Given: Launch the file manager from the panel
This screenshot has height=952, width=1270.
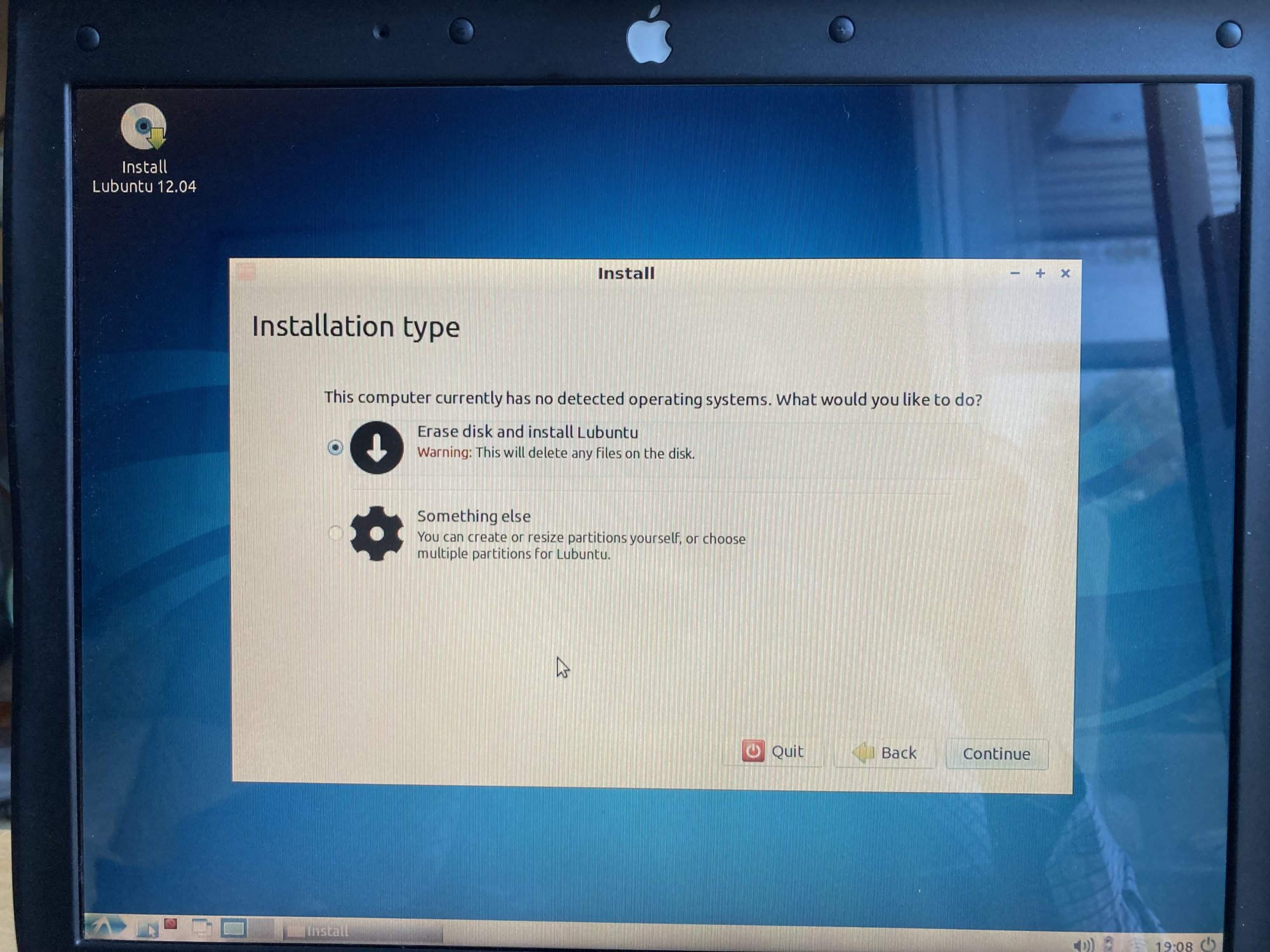Looking at the screenshot, I should pyautogui.click(x=147, y=930).
